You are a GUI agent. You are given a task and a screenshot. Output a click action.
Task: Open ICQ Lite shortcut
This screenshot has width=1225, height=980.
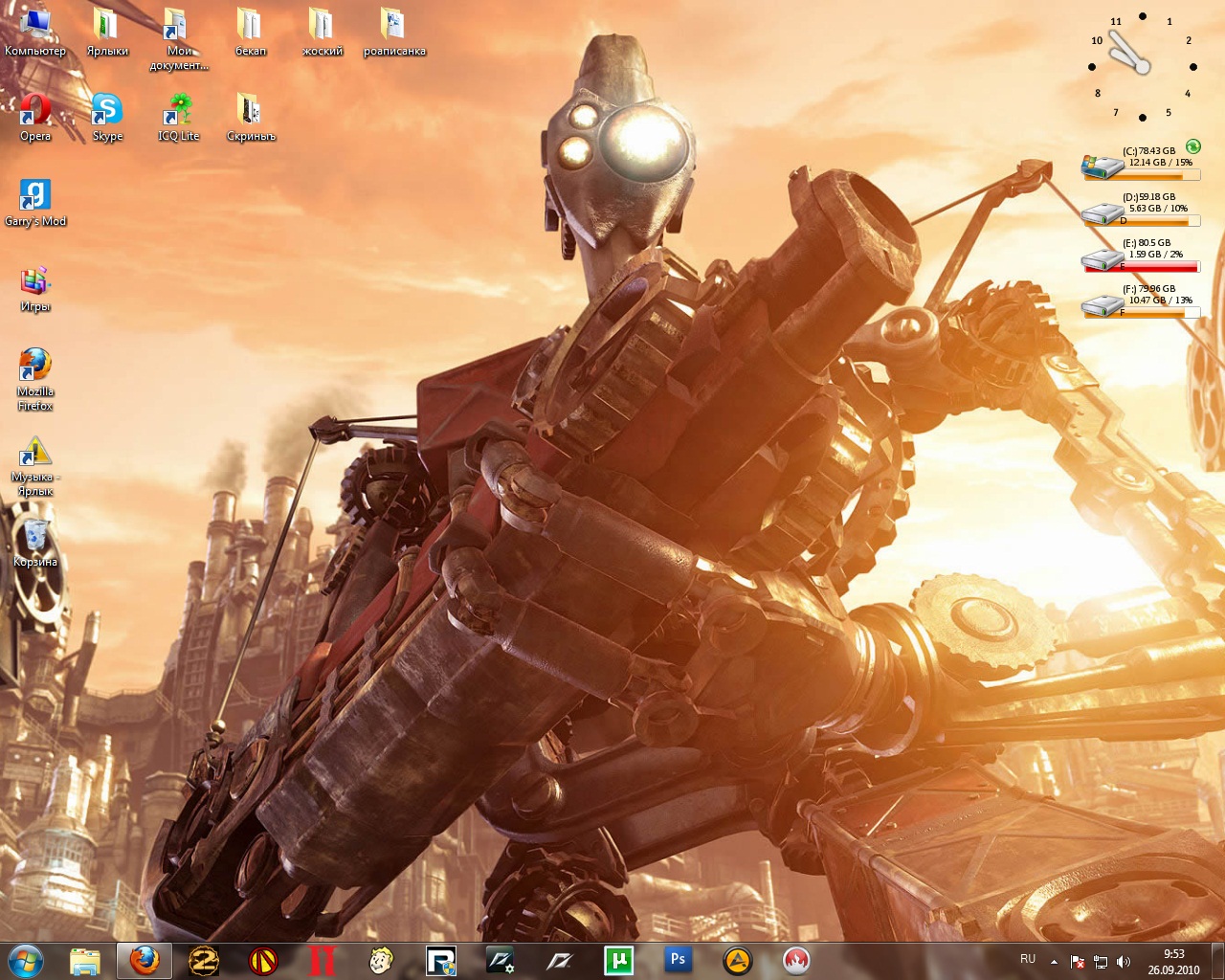point(179,117)
